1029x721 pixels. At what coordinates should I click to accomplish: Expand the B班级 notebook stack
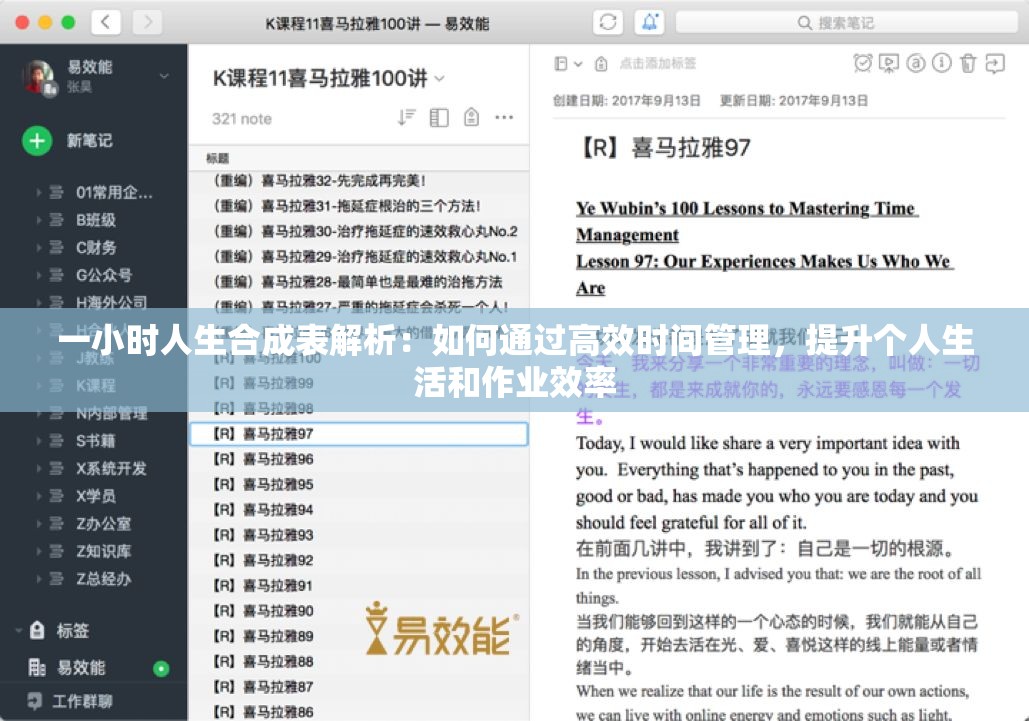click(39, 220)
